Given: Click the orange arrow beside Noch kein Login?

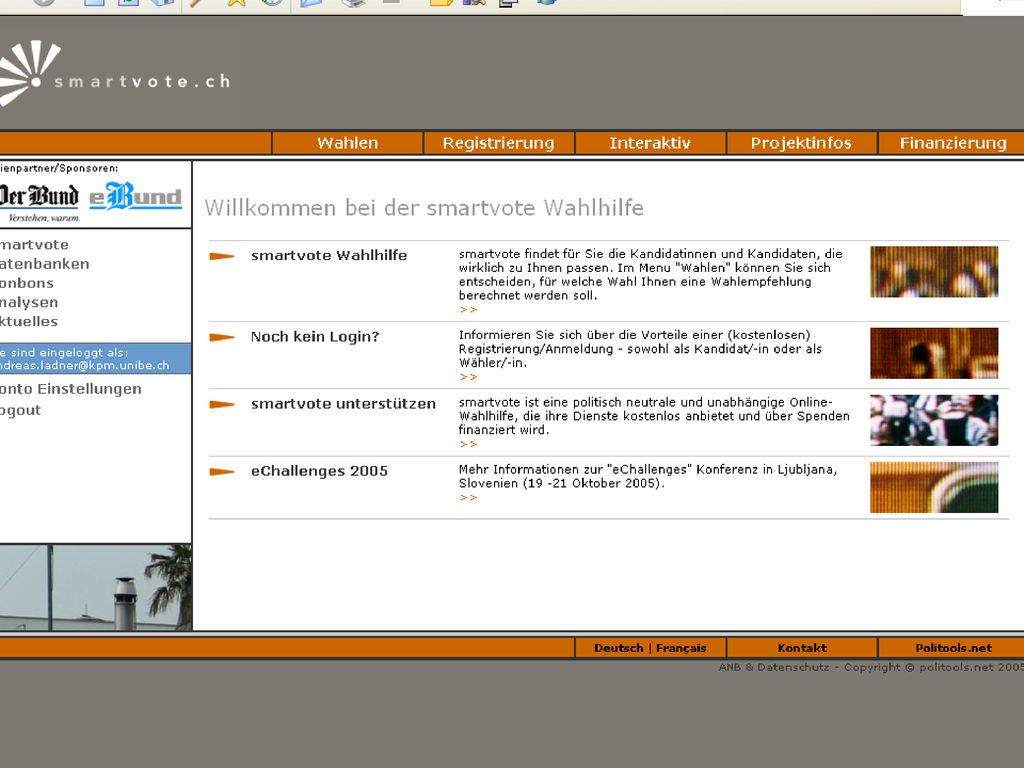Looking at the screenshot, I should click(222, 337).
